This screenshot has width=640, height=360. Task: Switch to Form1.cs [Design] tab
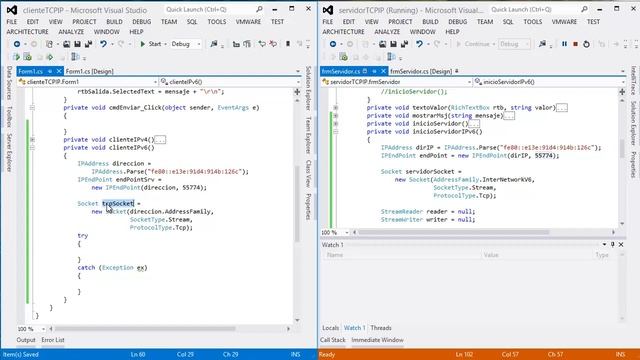pos(89,71)
